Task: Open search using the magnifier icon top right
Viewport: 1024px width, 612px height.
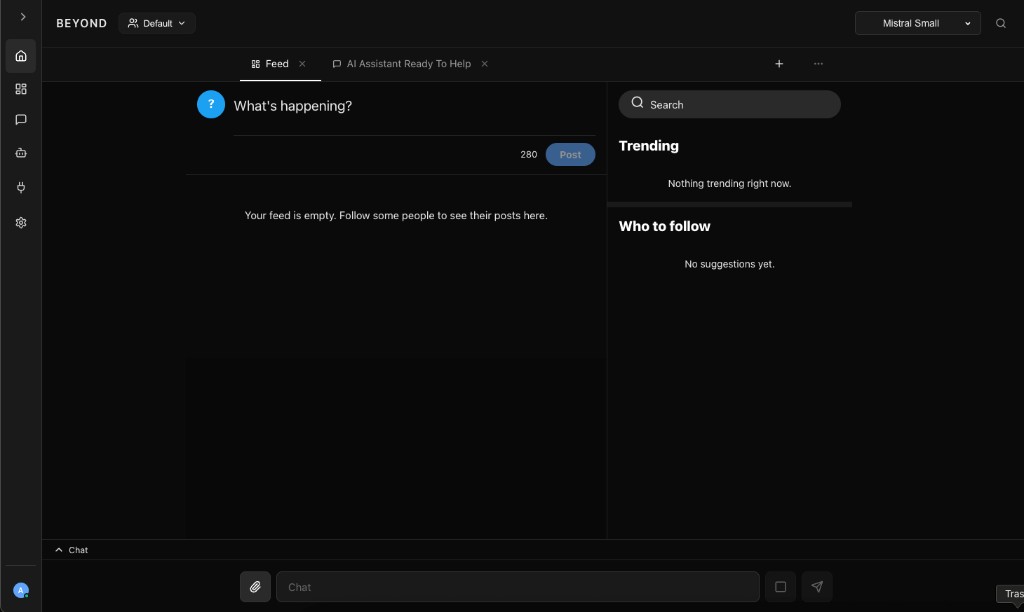Action: coord(1001,22)
